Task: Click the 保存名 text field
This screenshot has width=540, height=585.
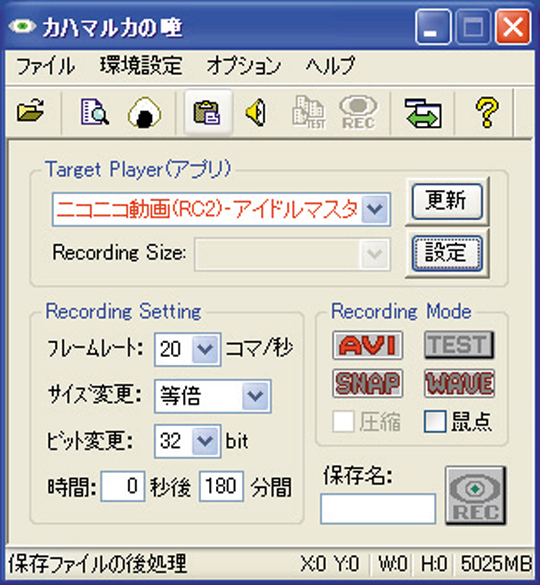Action: coord(378,509)
